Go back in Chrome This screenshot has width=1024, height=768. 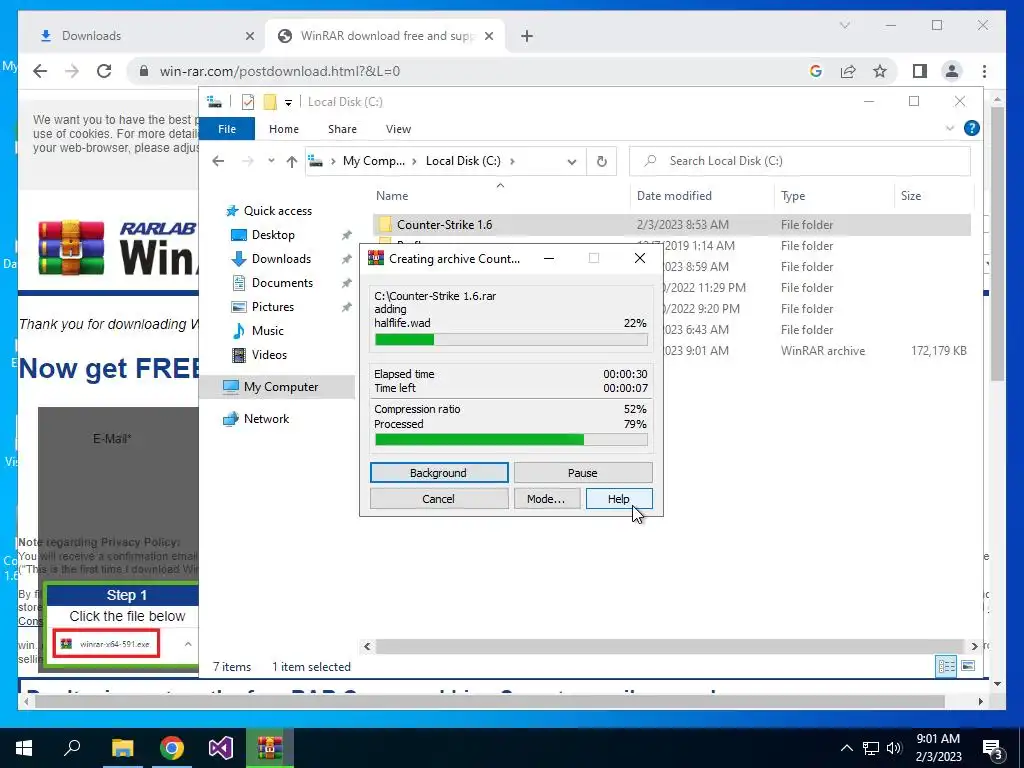(x=40, y=71)
